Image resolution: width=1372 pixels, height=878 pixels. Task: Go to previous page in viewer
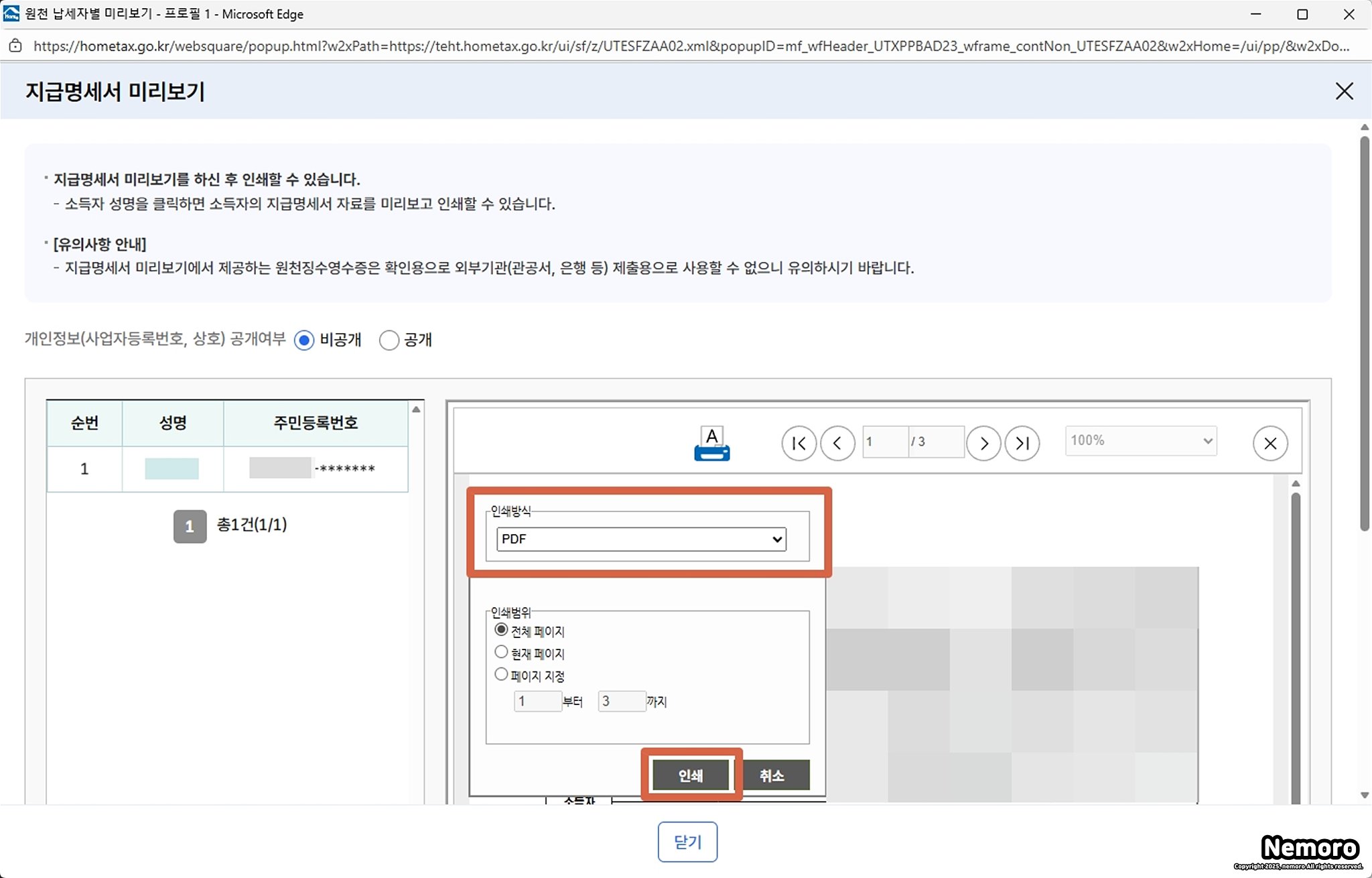tap(837, 443)
